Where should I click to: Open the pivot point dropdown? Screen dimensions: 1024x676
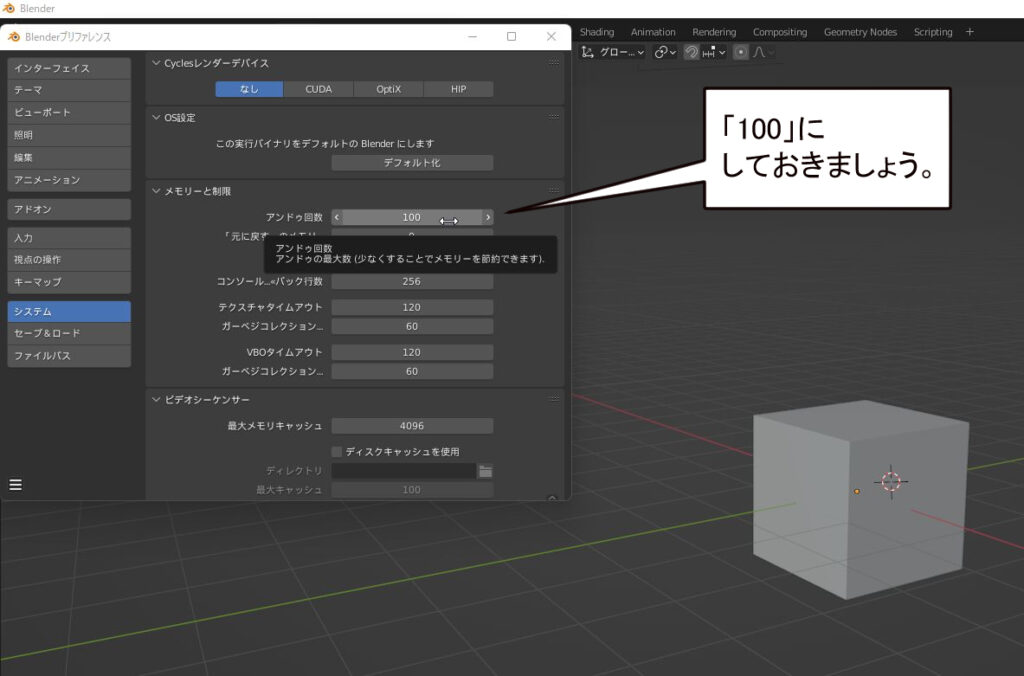pyautogui.click(x=665, y=52)
